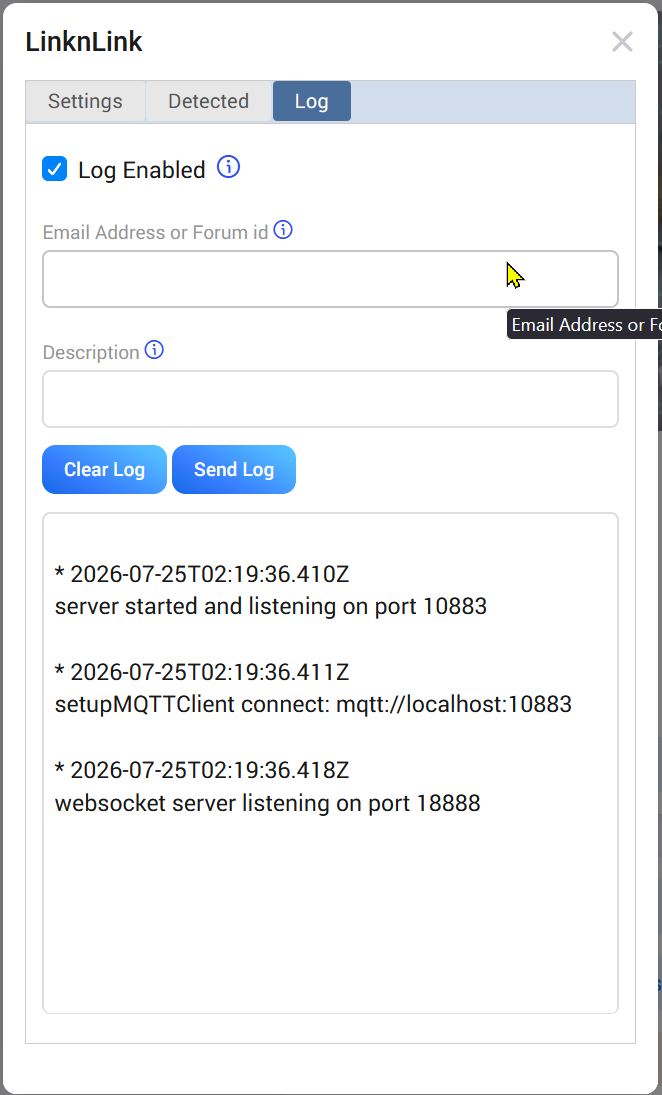This screenshot has width=662, height=1095.
Task: Click the Email Address tooltip popup
Action: tap(584, 325)
